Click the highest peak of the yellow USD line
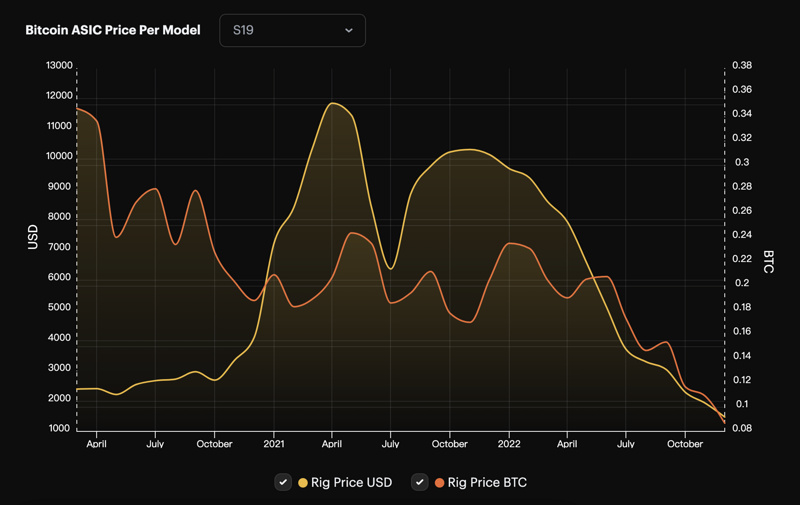800x505 pixels. point(333,103)
